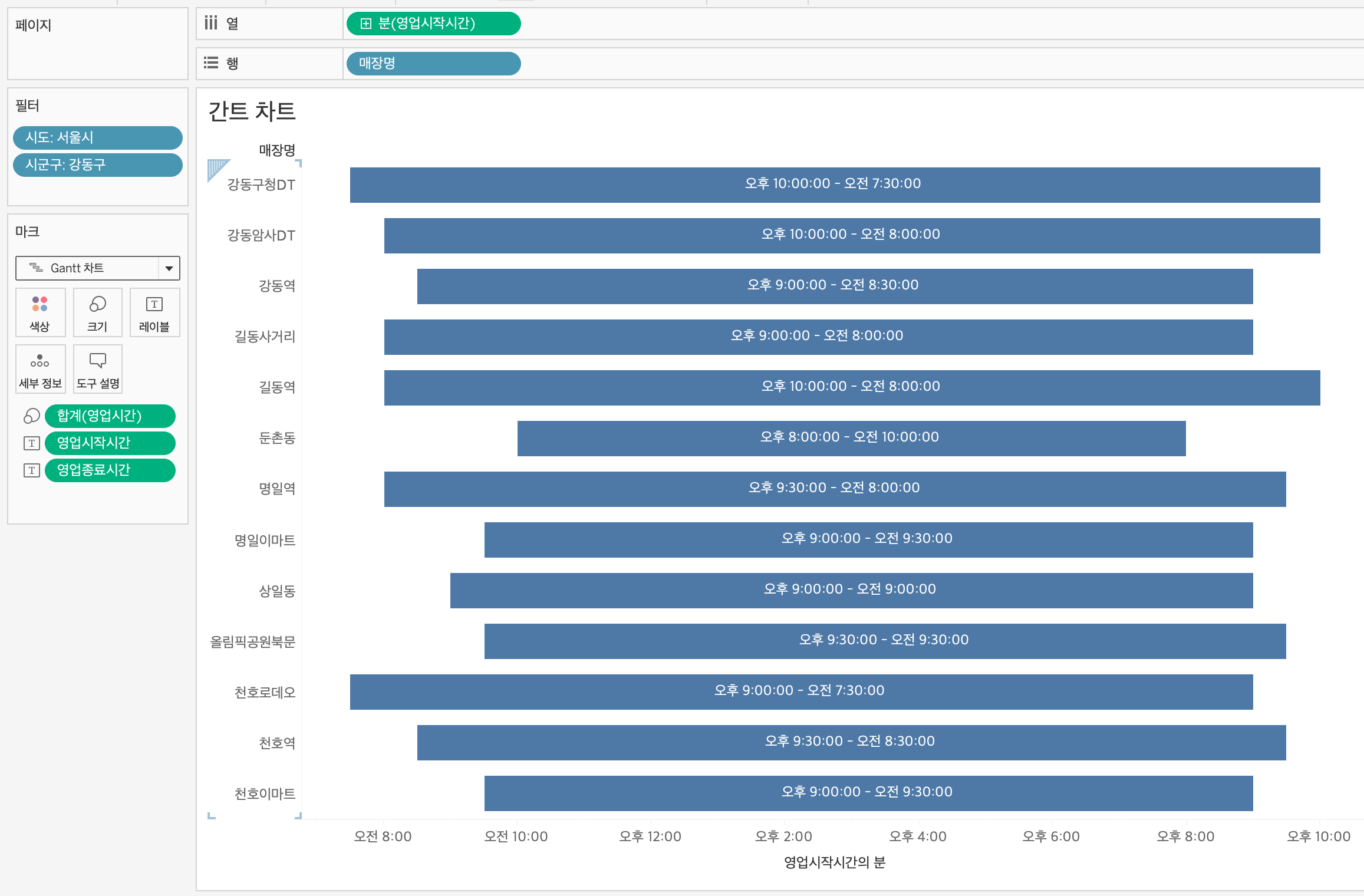Open the 레이블 (Label) marks card

(x=154, y=312)
